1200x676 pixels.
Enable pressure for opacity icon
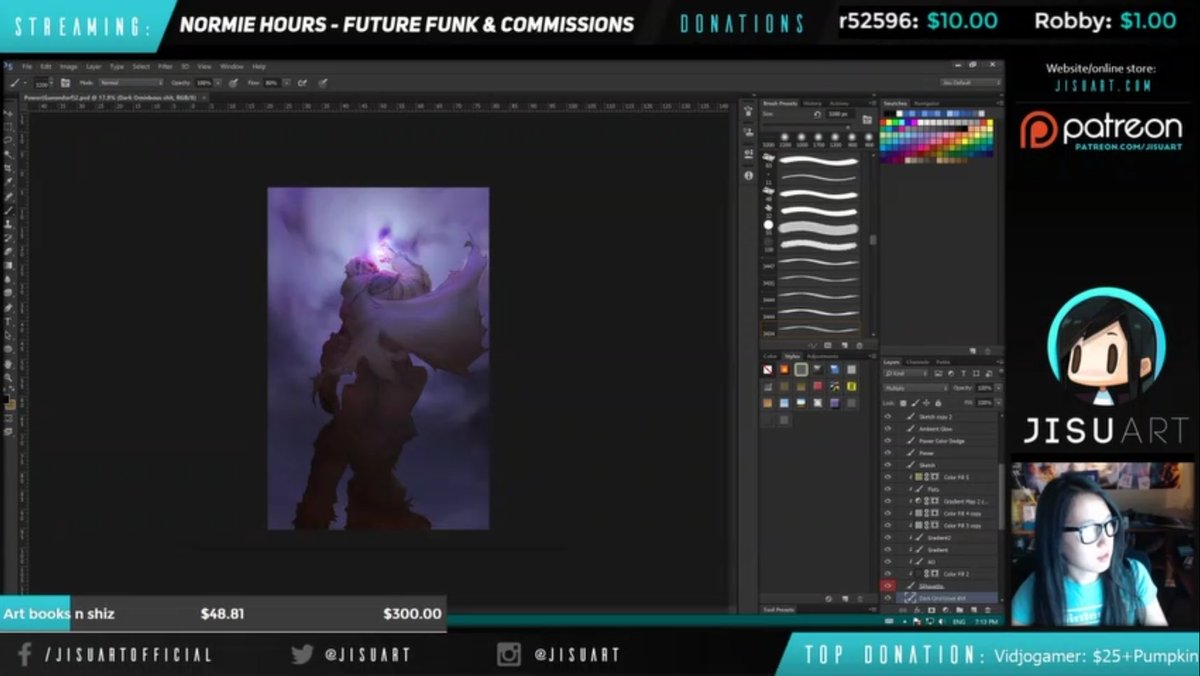pos(233,83)
